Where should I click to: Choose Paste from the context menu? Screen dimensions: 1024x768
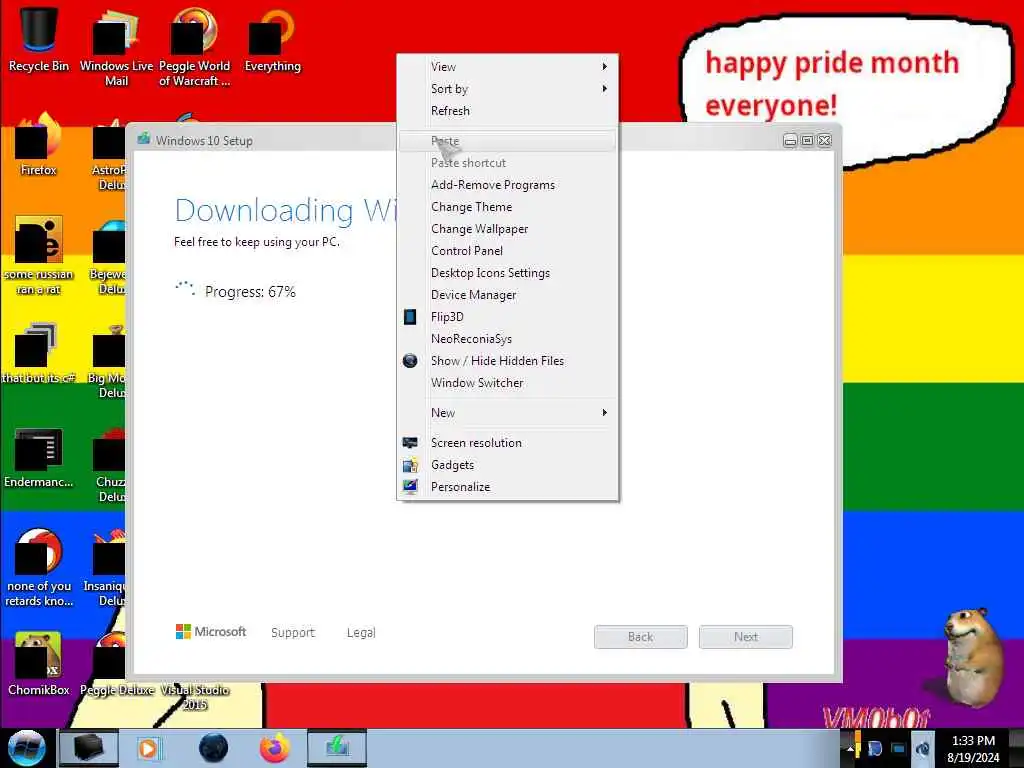[x=507, y=141]
